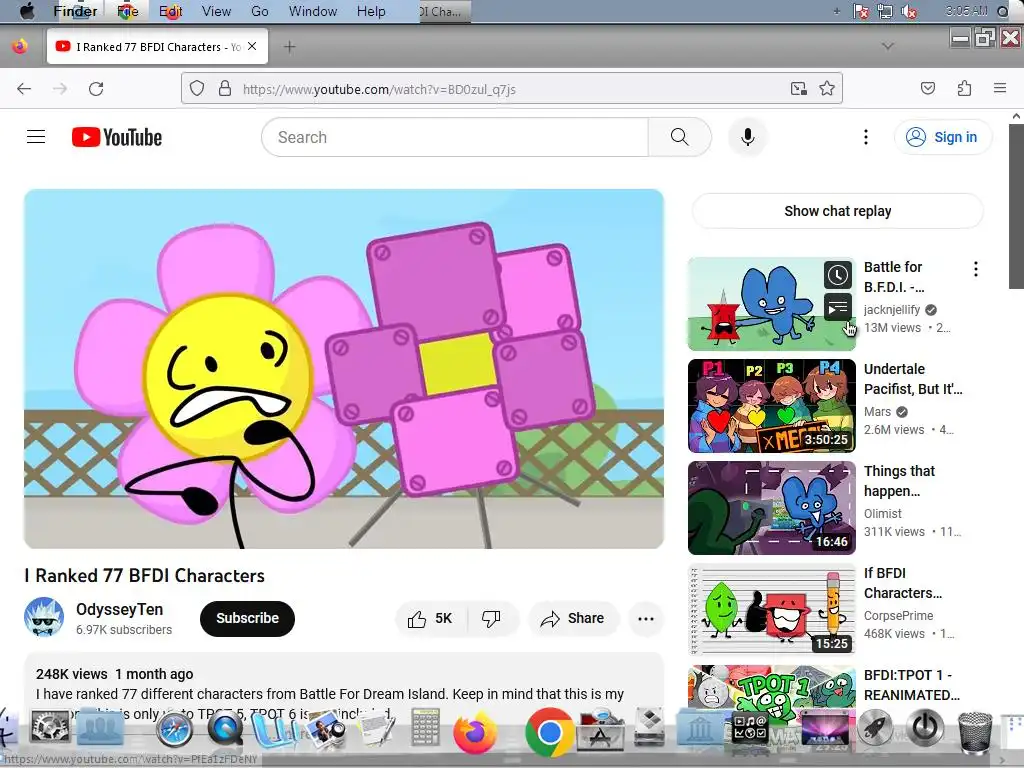Screen dimensions: 1024x768
Task: Open the Window menu
Action: point(313,11)
